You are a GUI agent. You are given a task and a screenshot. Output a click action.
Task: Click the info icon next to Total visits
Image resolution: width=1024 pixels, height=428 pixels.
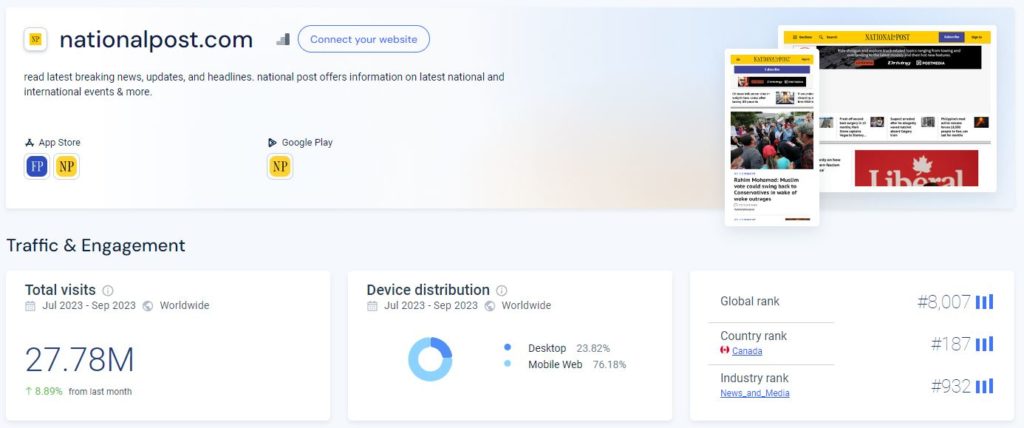[x=108, y=290]
